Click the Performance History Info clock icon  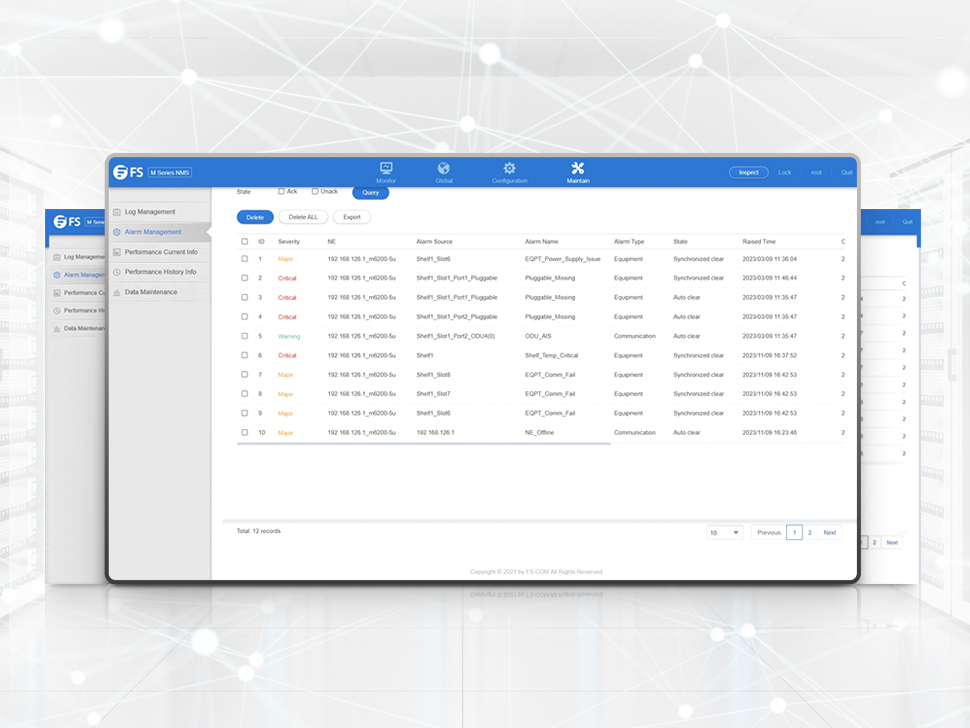(x=117, y=272)
